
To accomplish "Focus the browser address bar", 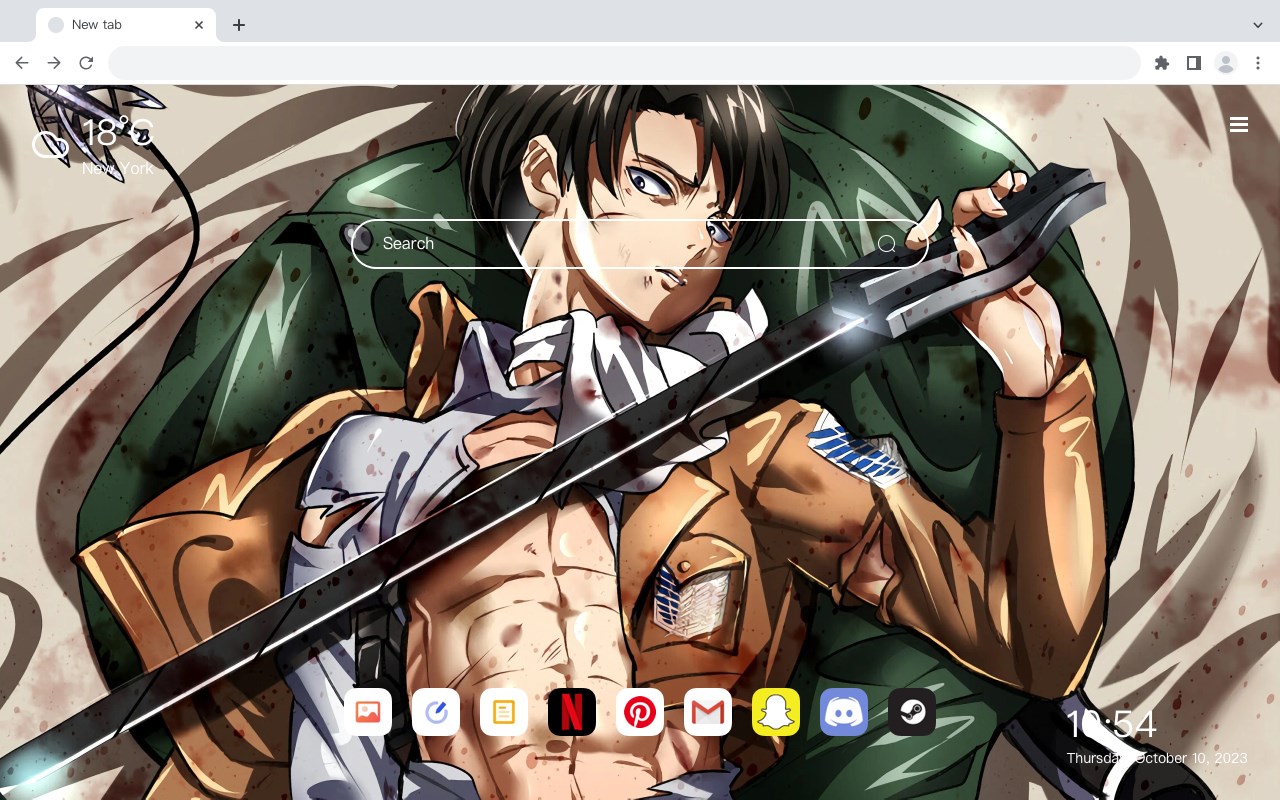I will pos(624,63).
